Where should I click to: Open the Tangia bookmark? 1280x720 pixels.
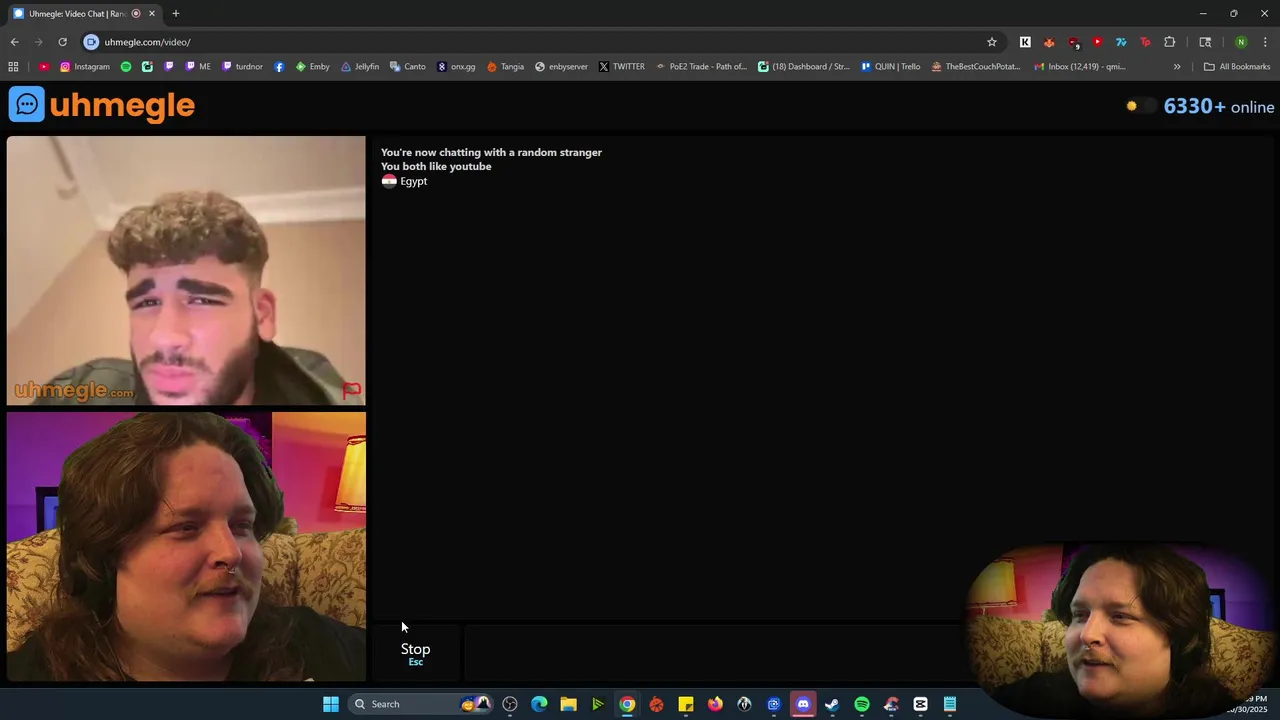[x=505, y=67]
